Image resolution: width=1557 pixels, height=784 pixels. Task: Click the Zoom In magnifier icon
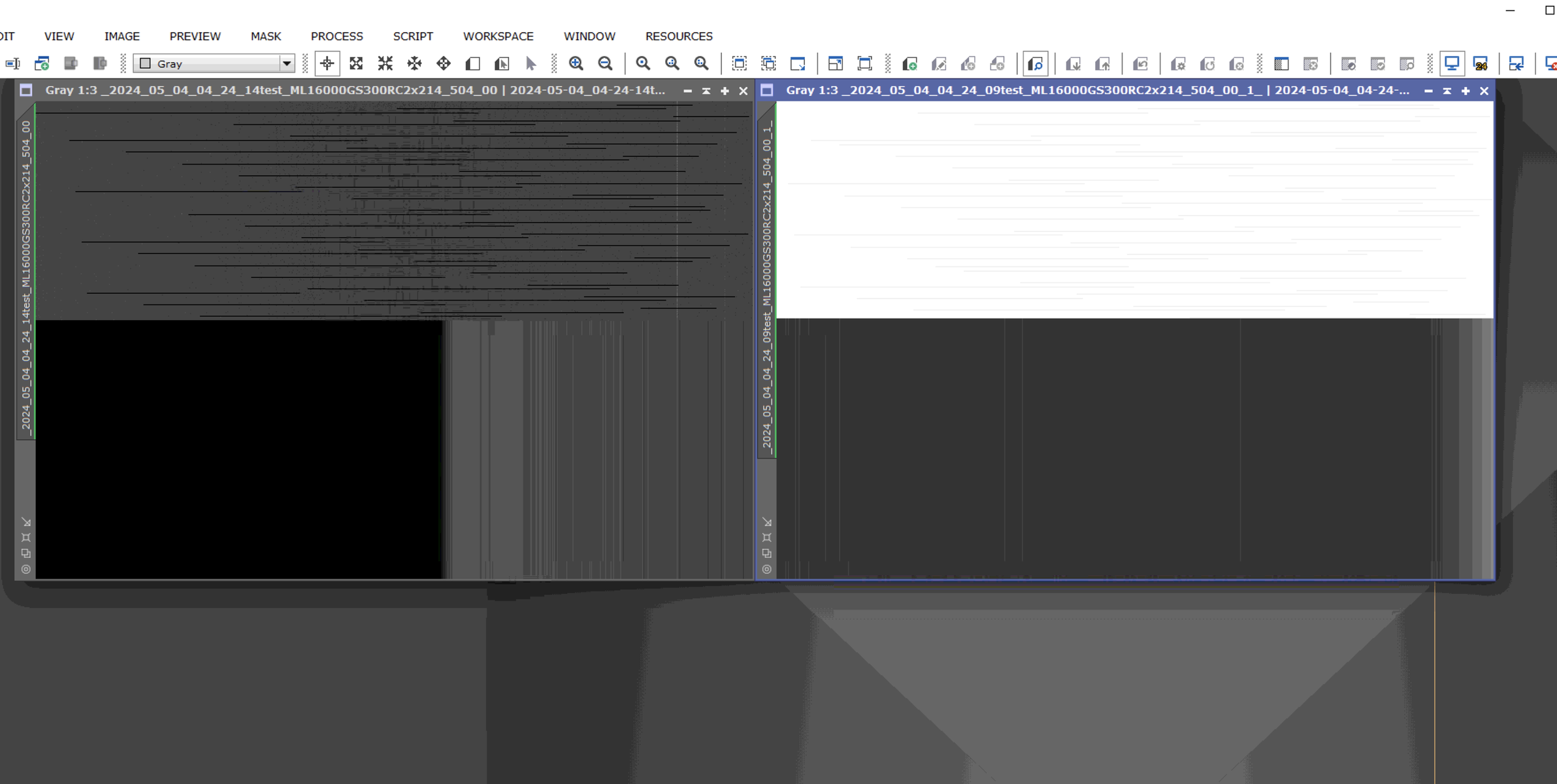(576, 63)
